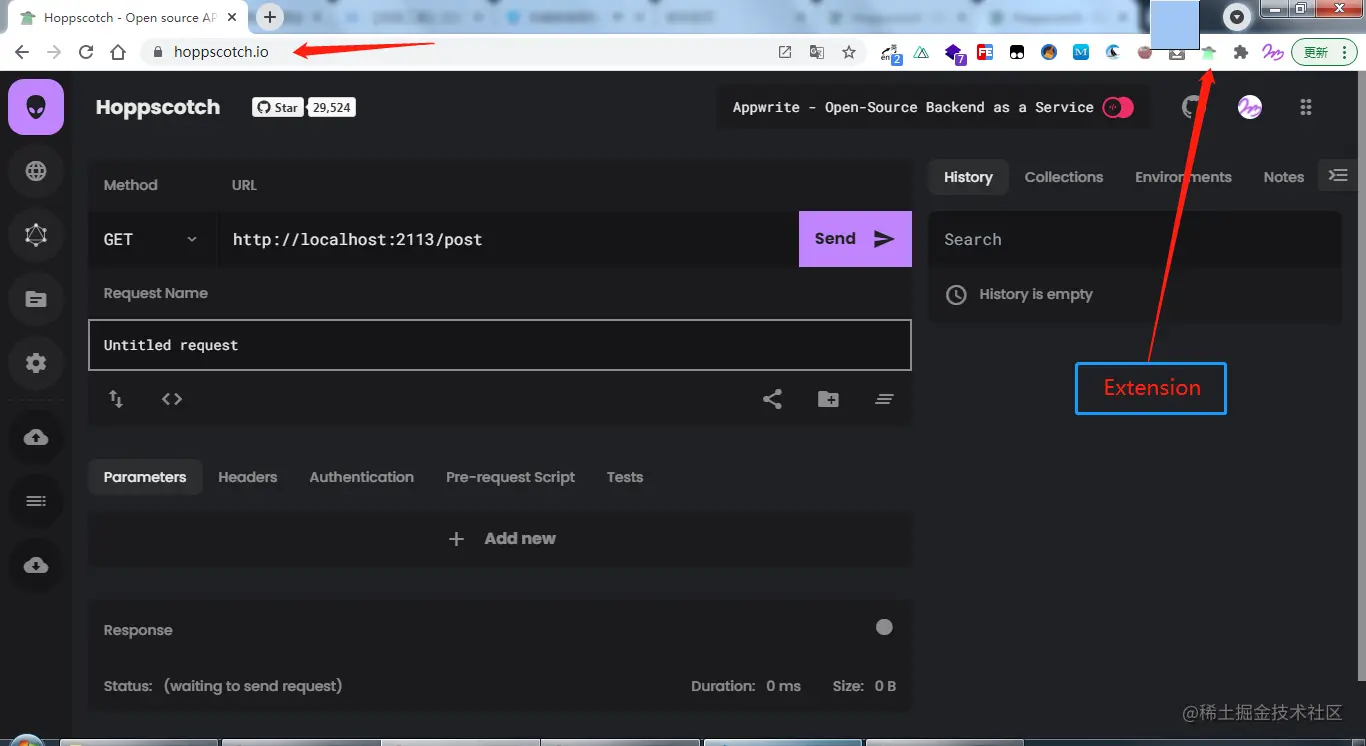This screenshot has height=746, width=1366.
Task: Click the lines list sidebar icon
Action: coord(36,501)
